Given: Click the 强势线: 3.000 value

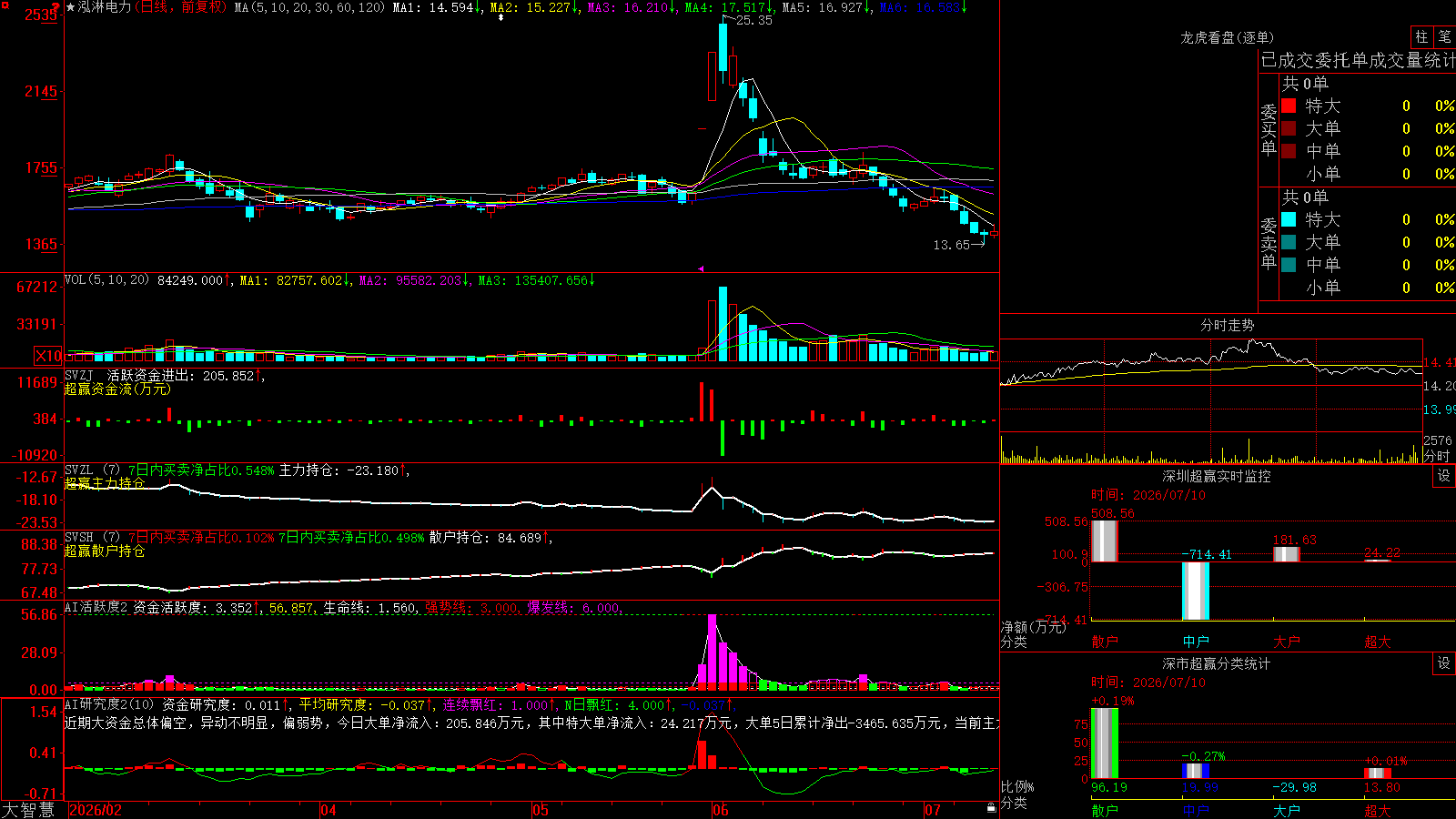Looking at the screenshot, I should [x=471, y=608].
